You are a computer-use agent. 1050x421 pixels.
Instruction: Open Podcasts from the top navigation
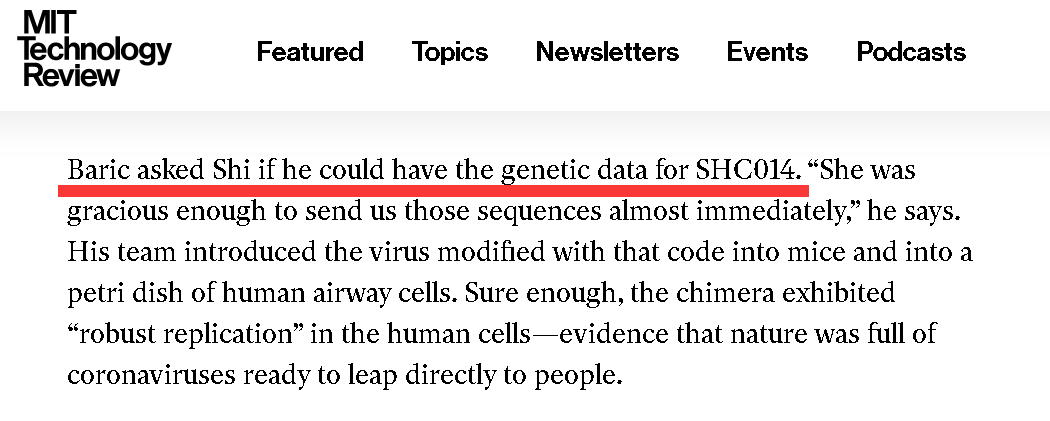coord(911,52)
